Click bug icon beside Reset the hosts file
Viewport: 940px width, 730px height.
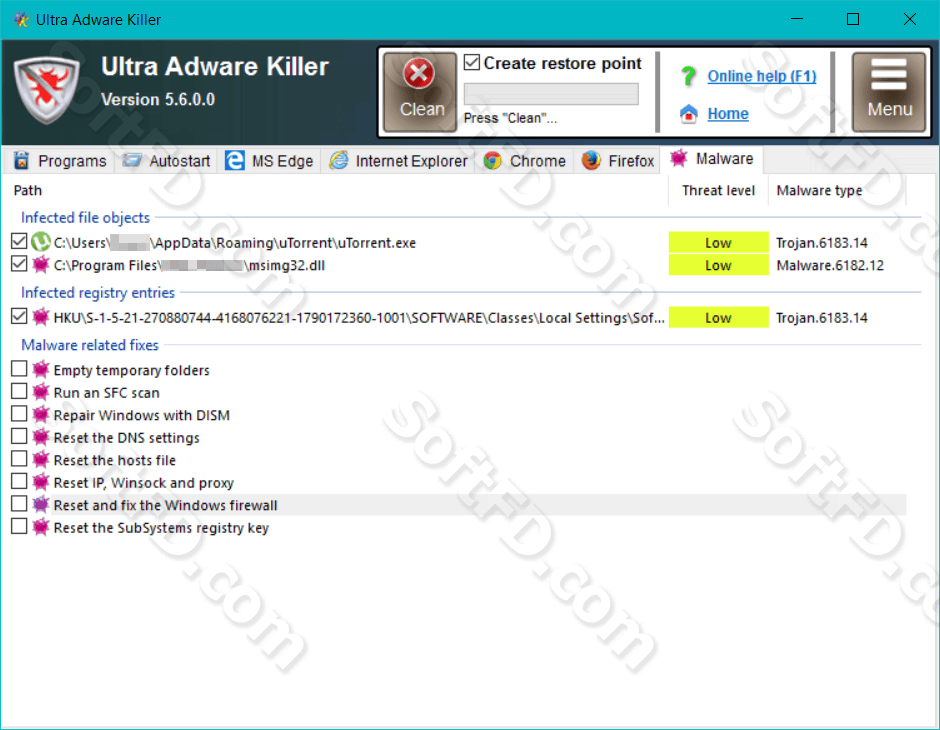[x=41, y=459]
